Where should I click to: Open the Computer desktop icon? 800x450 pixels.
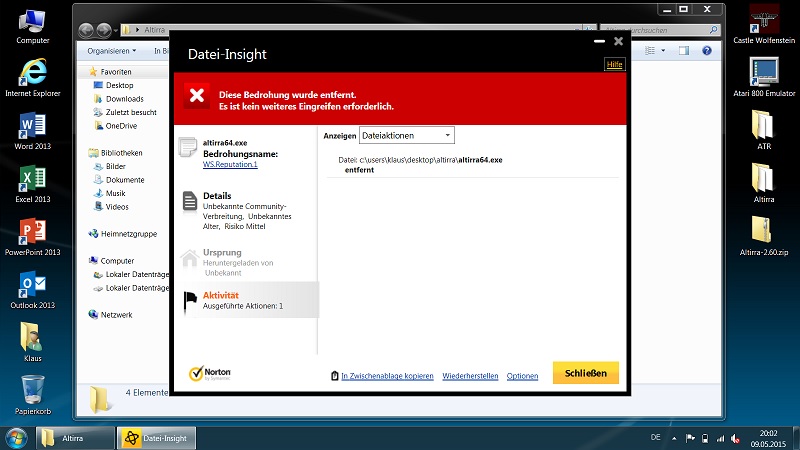32,27
